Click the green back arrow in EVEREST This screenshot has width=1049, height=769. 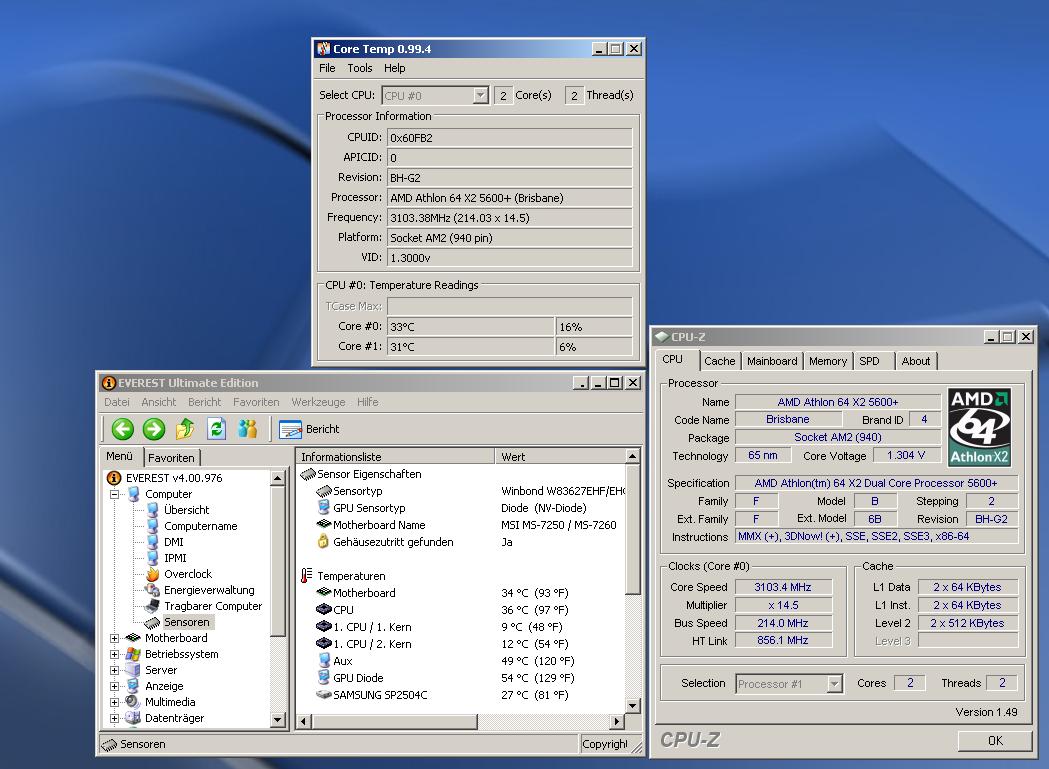click(x=122, y=429)
